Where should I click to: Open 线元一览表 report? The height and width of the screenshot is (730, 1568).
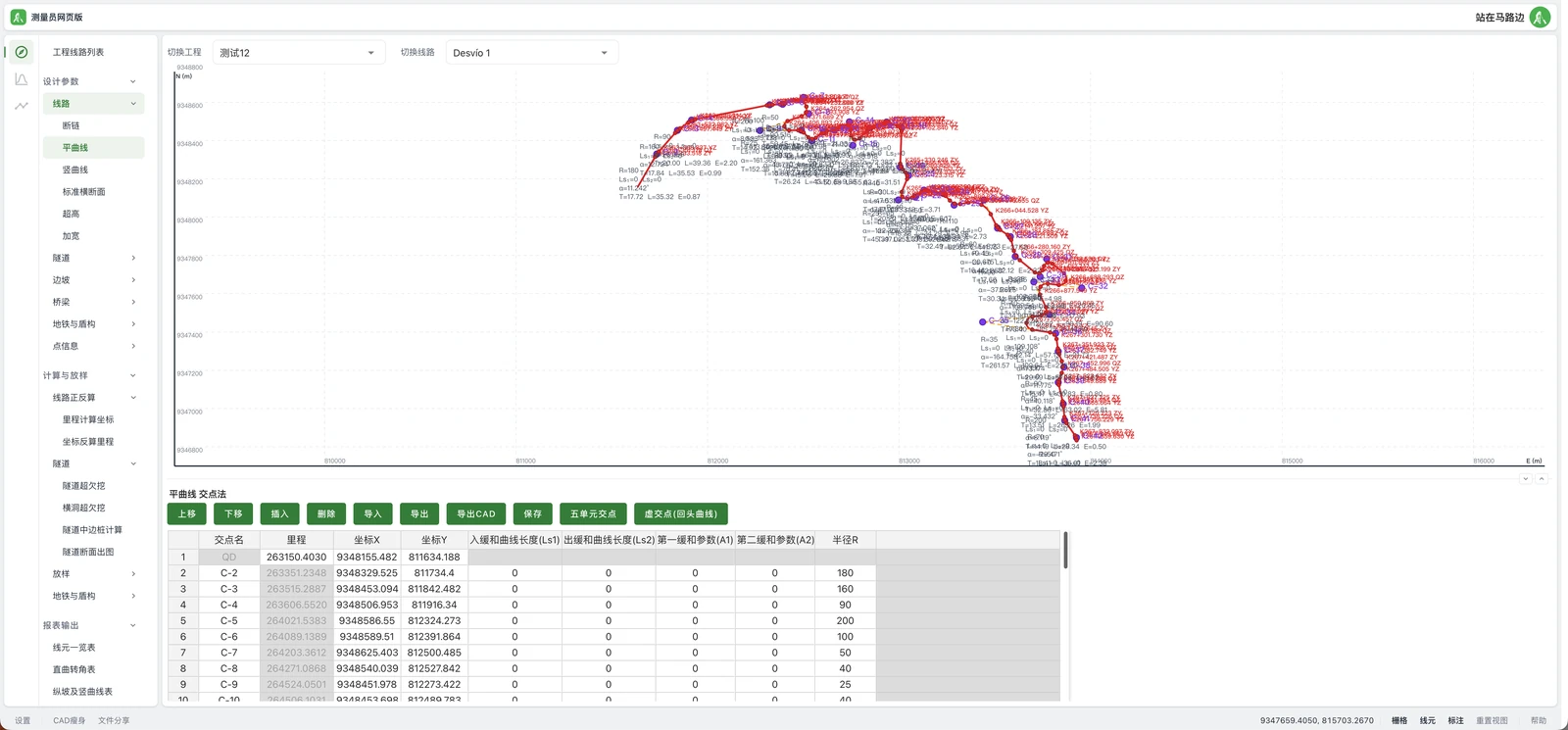coord(74,648)
